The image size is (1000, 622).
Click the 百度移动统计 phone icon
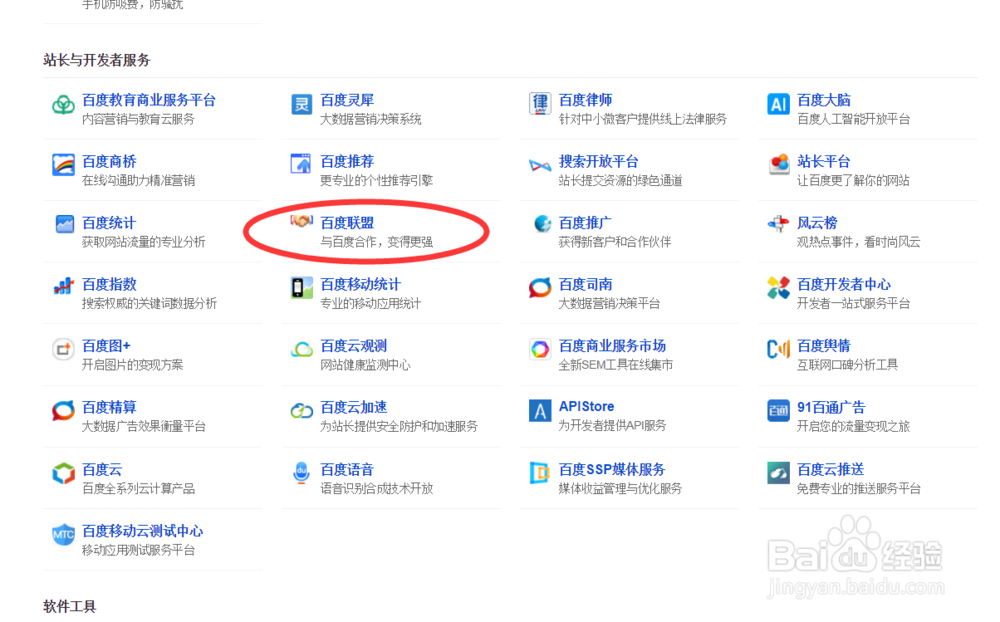[302, 288]
